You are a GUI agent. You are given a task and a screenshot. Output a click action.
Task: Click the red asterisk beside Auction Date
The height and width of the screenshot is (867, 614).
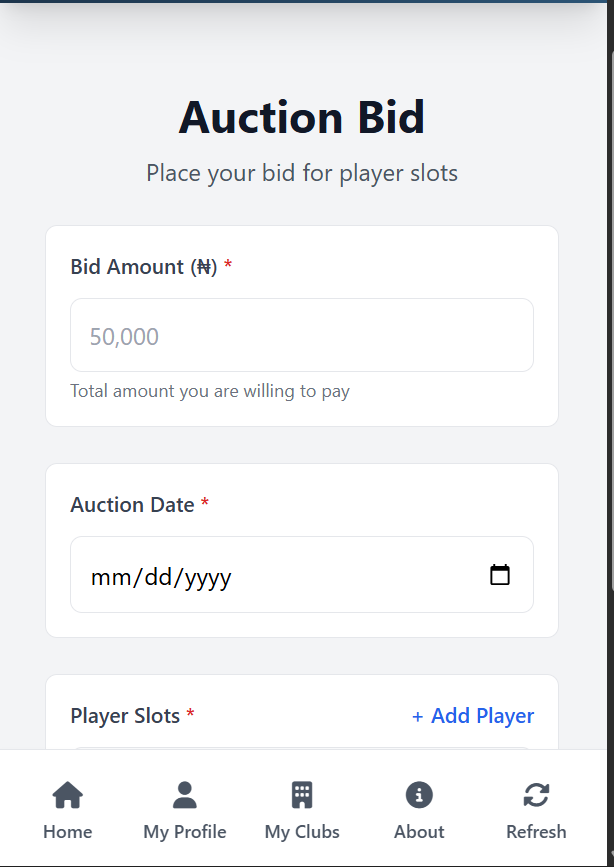click(x=205, y=504)
